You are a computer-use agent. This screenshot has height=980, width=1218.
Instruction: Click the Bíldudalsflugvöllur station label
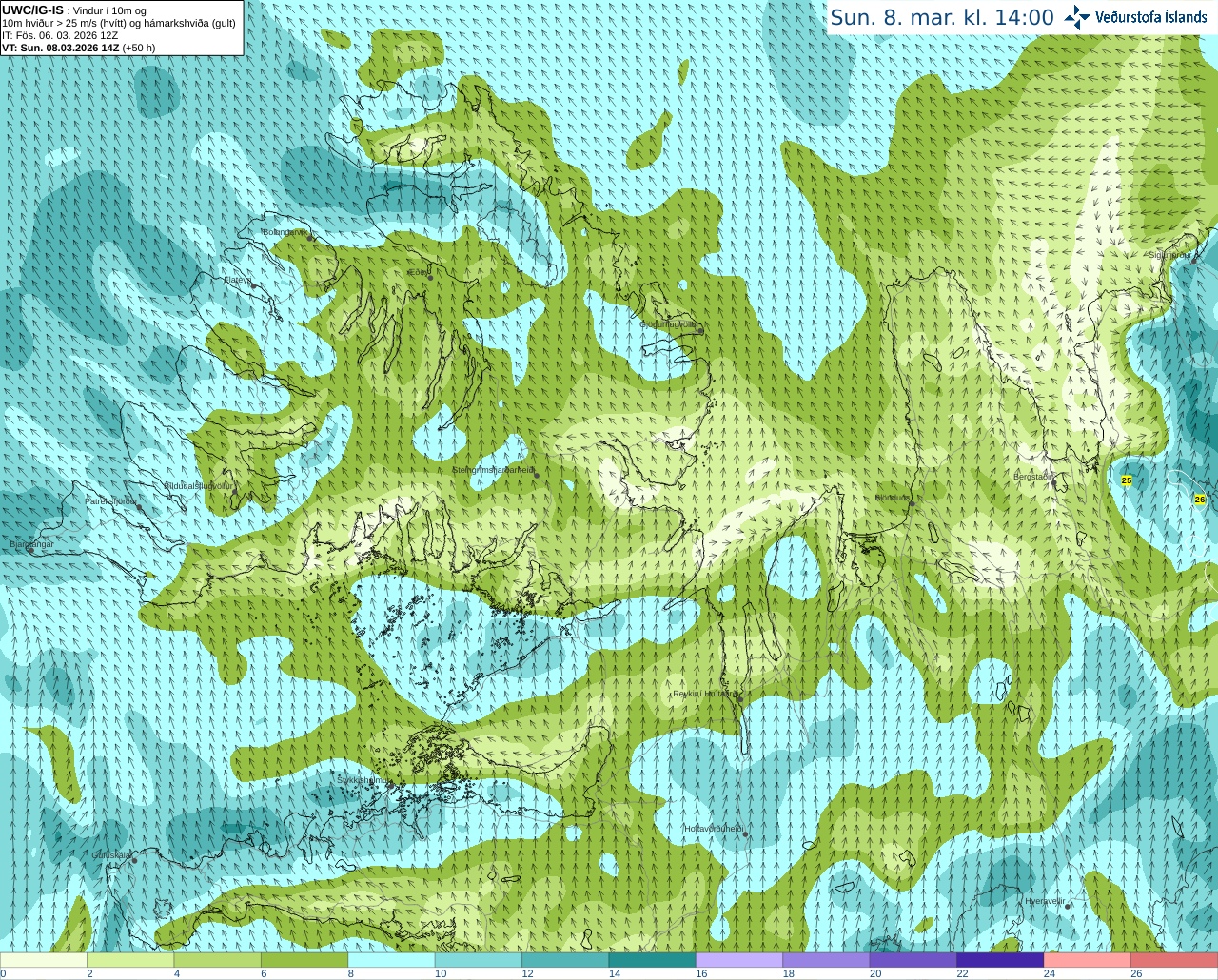click(198, 485)
